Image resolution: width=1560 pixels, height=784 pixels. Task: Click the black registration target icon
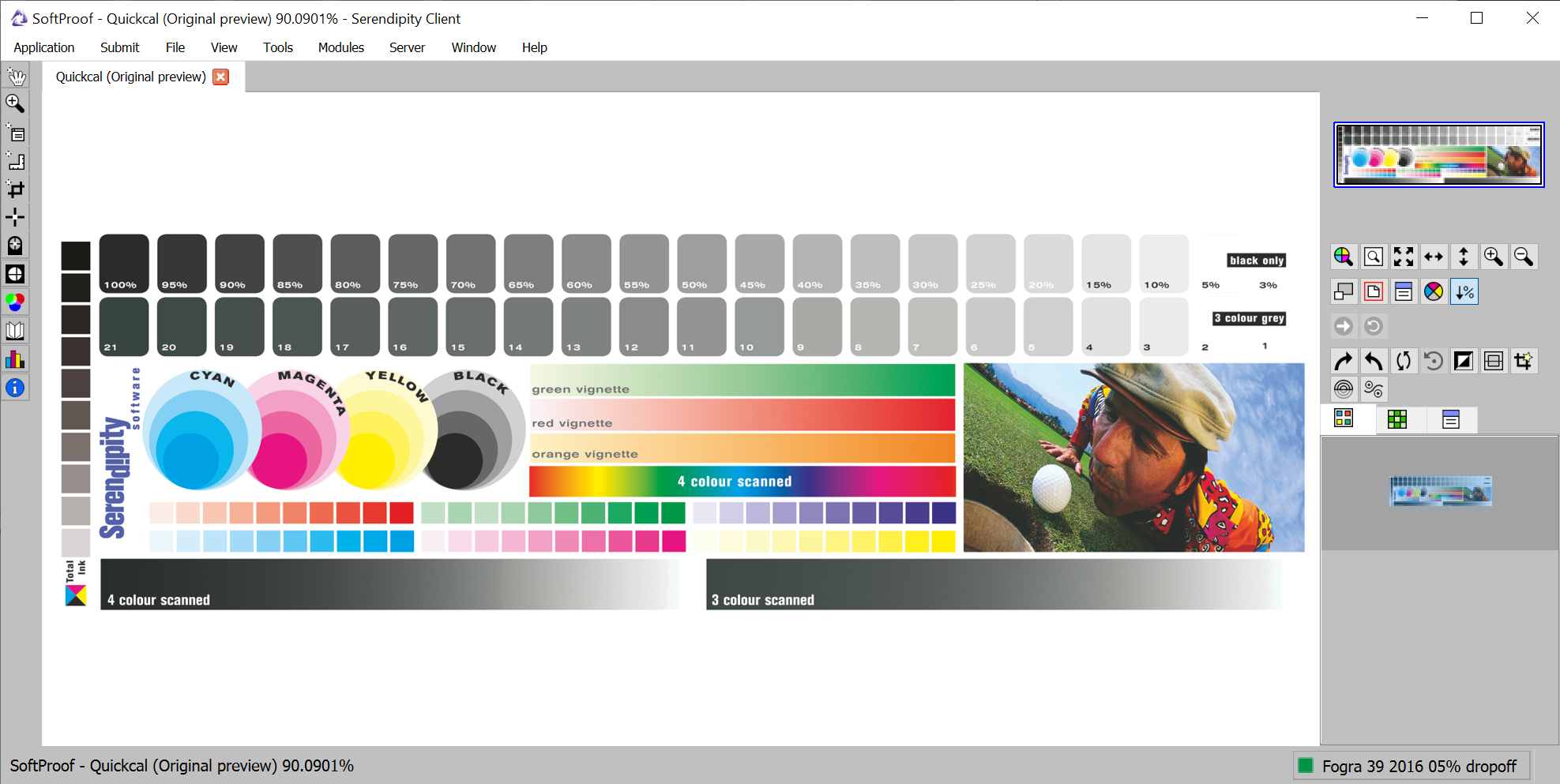point(15,274)
